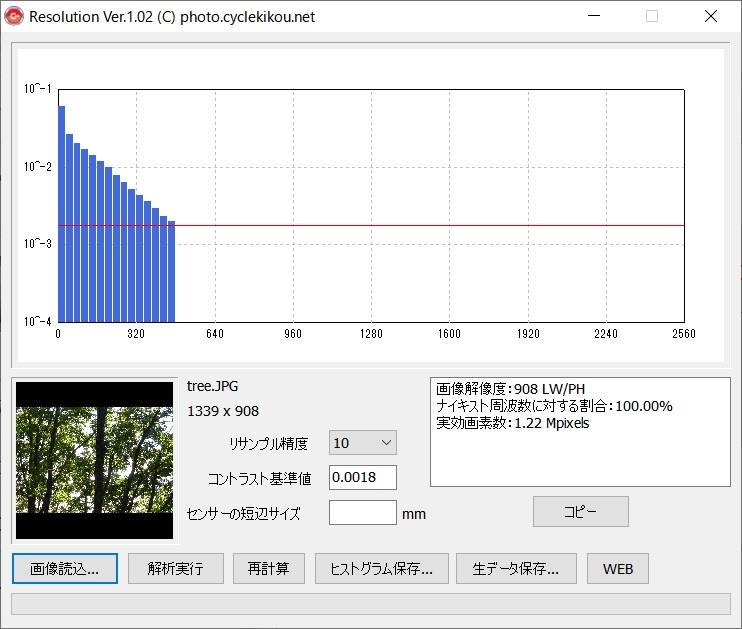Viewport: 742px width, 629px height.
Task: Copy results with the コピー button
Action: tap(581, 511)
